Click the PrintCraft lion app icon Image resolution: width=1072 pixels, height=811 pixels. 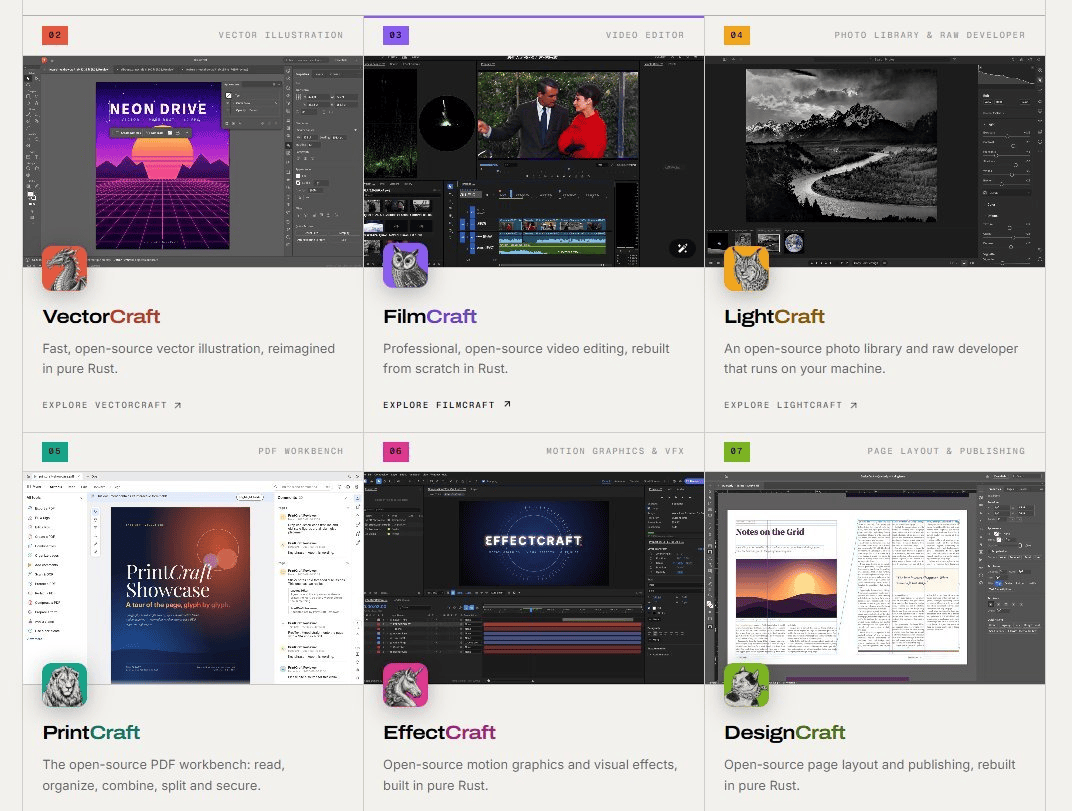coord(64,685)
